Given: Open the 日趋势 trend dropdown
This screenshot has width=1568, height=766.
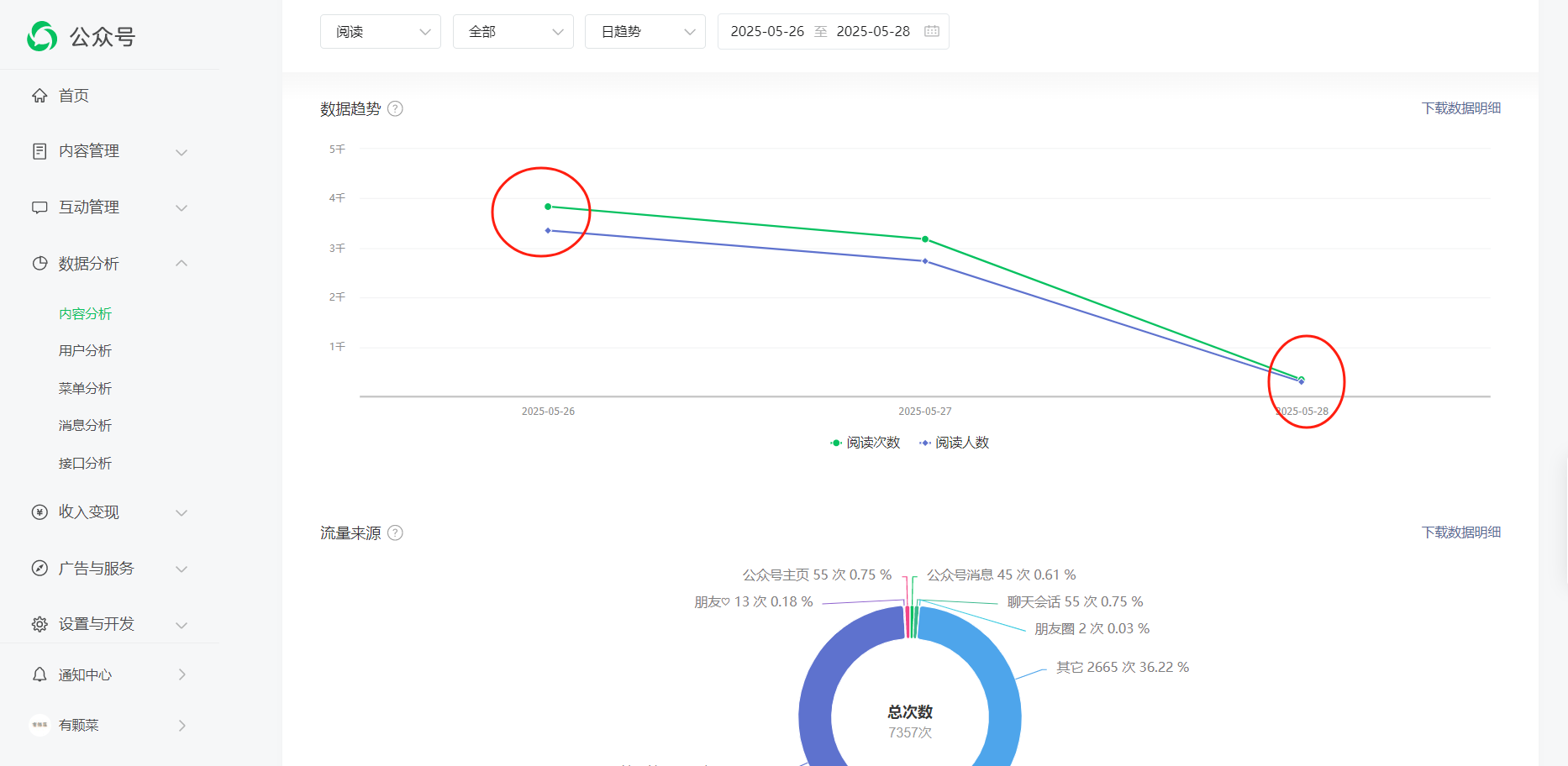Looking at the screenshot, I should [645, 31].
